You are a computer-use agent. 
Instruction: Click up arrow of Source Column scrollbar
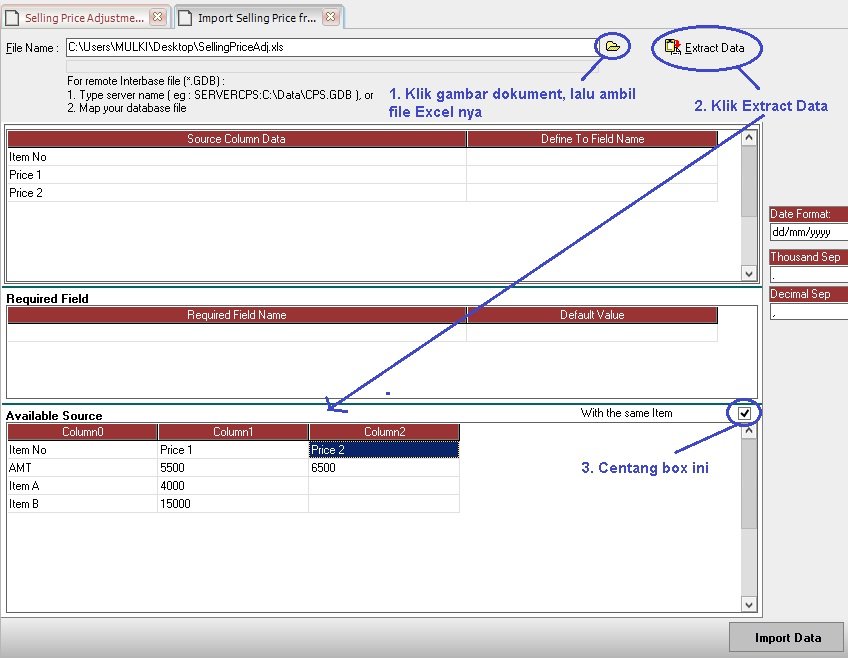748,137
